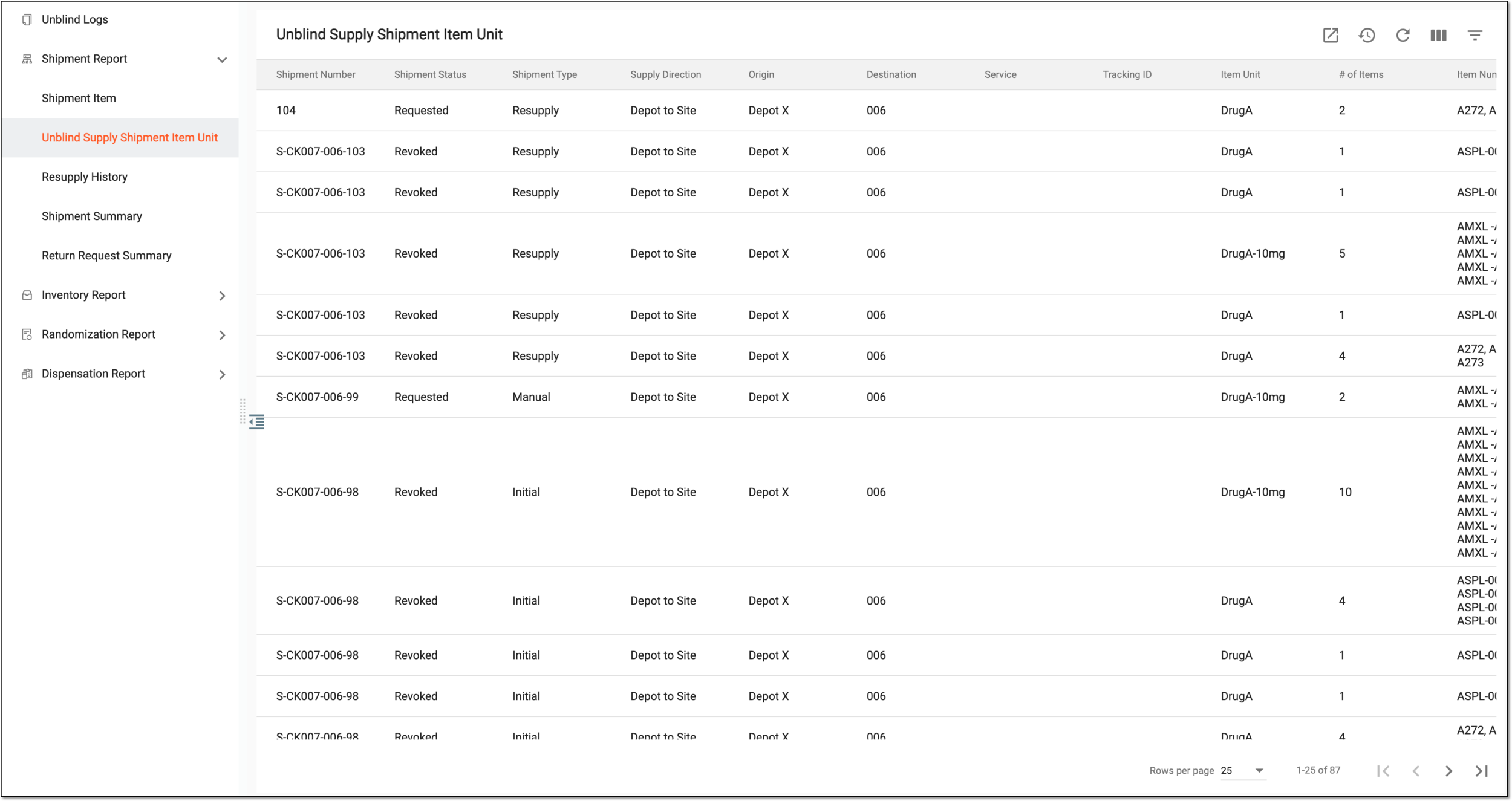This screenshot has width=1512, height=801.
Task: Click the Service column header
Action: [1000, 74]
